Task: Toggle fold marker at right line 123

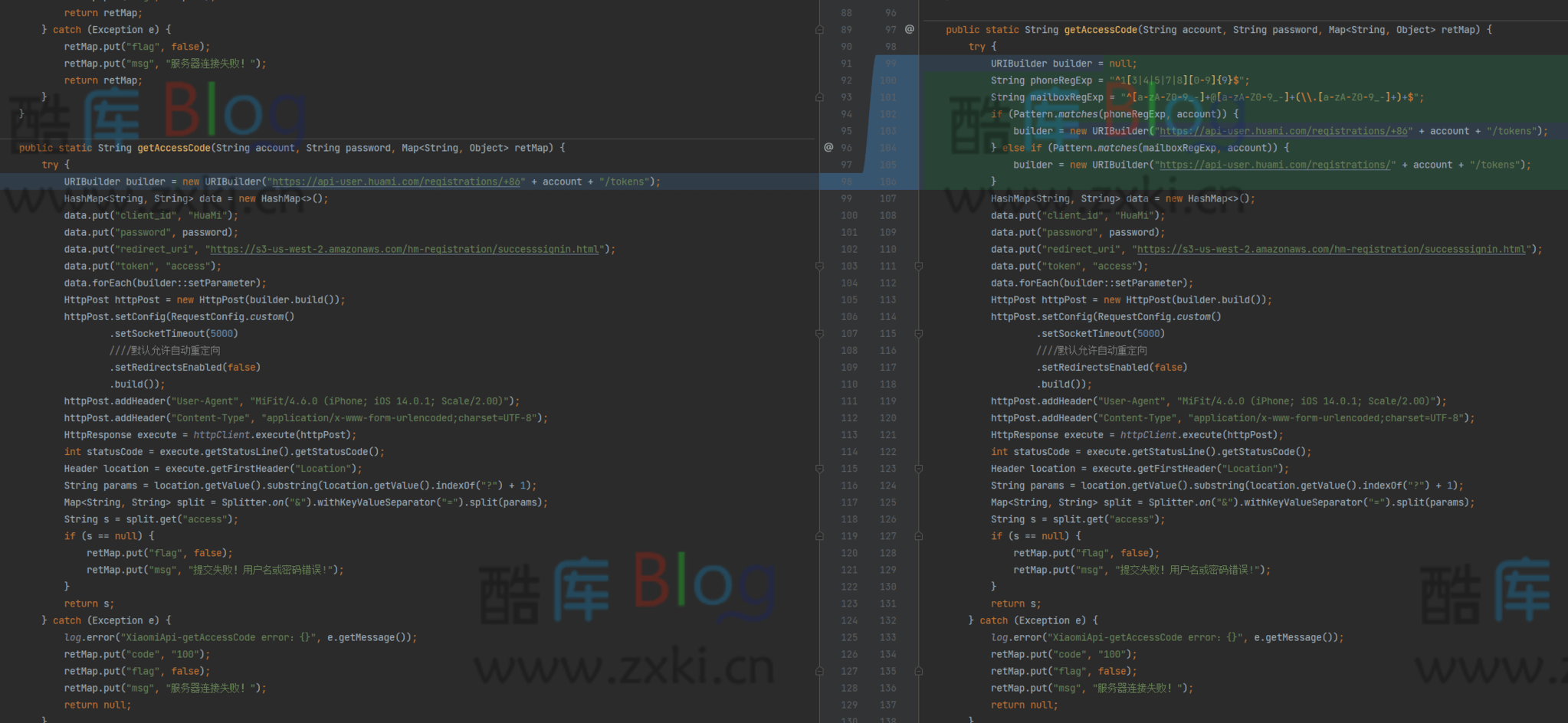Action: (x=918, y=469)
